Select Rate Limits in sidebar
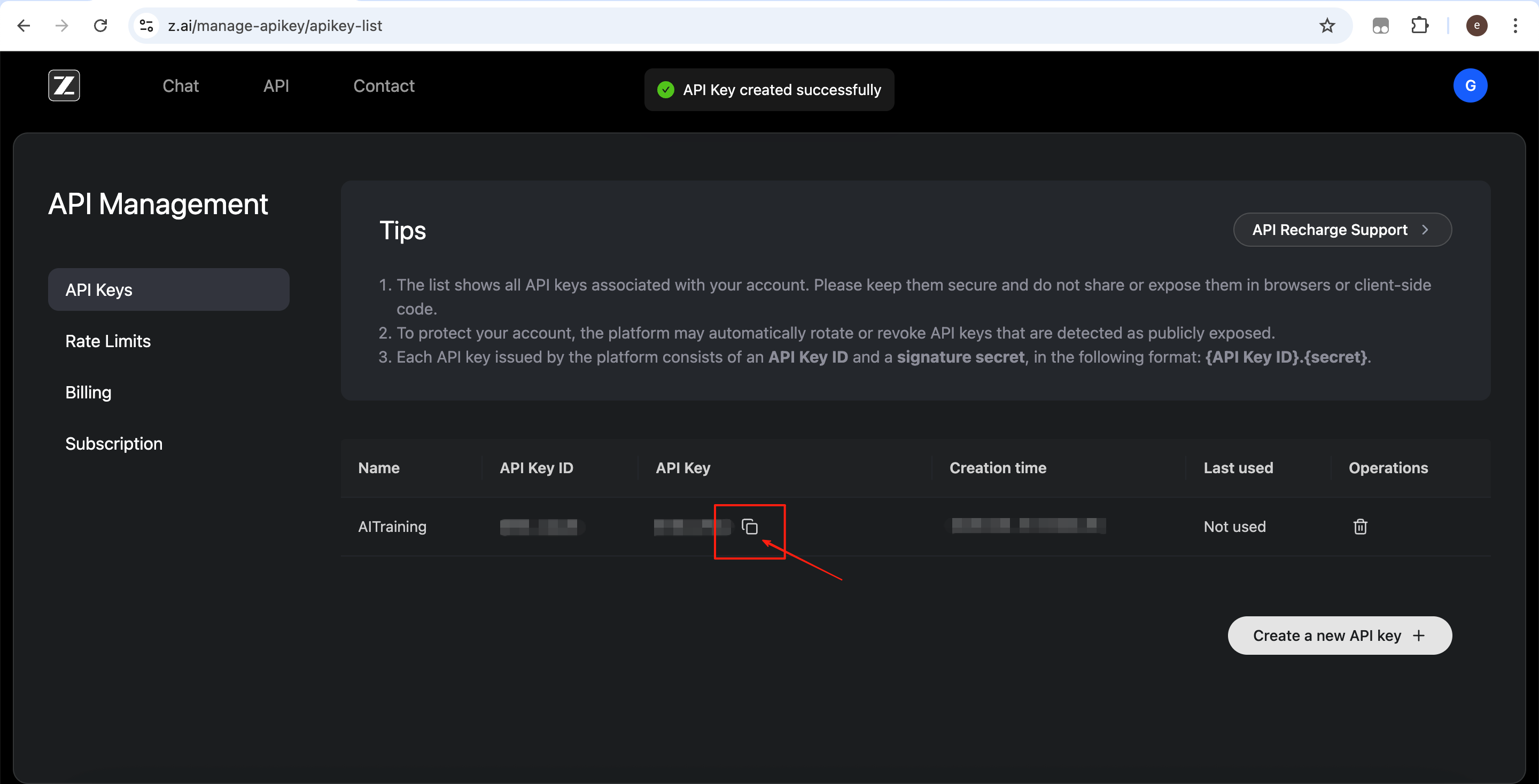Viewport: 1539px width, 784px height. coord(107,341)
